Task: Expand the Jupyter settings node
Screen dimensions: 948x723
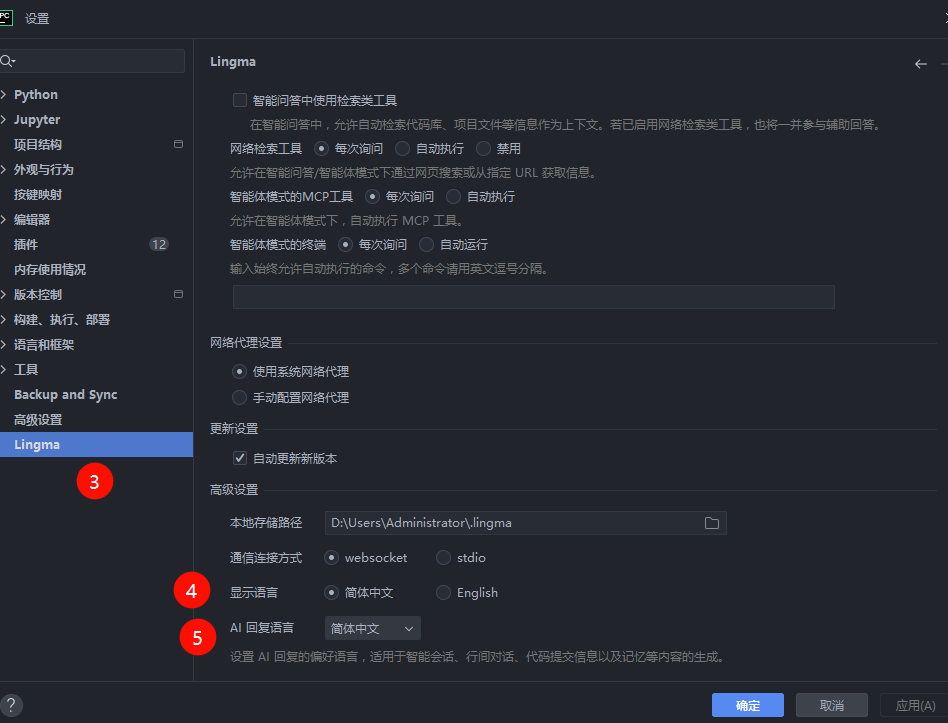Action: pyautogui.click(x=4, y=120)
